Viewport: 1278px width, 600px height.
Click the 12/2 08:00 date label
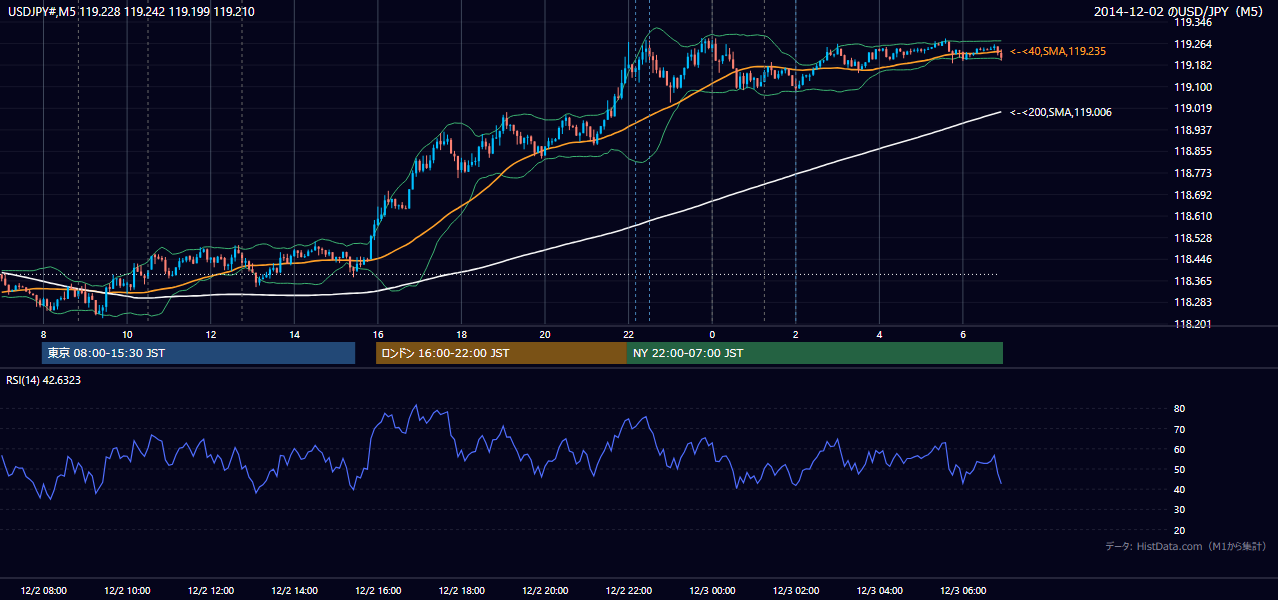click(x=44, y=590)
